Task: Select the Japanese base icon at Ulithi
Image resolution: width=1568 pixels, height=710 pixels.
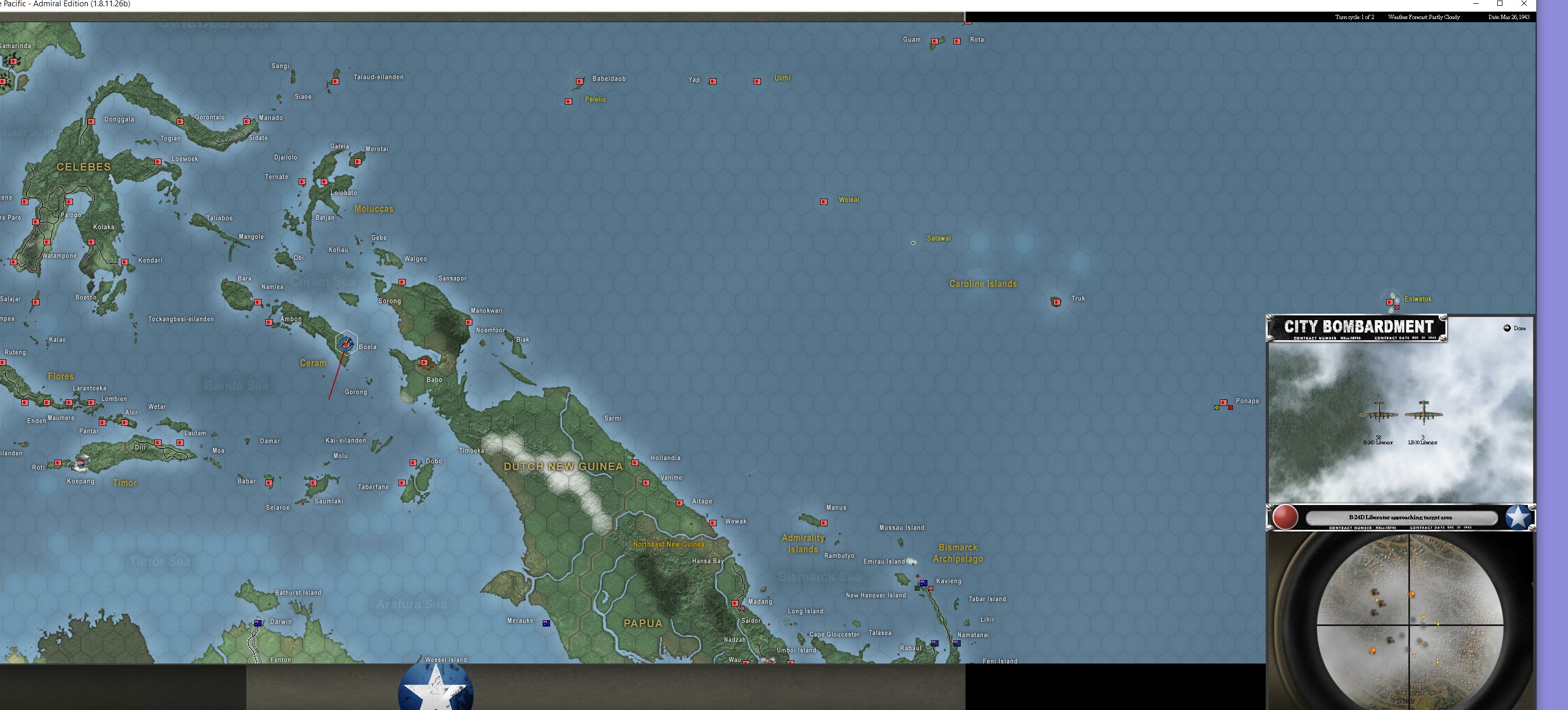Action: [x=757, y=81]
